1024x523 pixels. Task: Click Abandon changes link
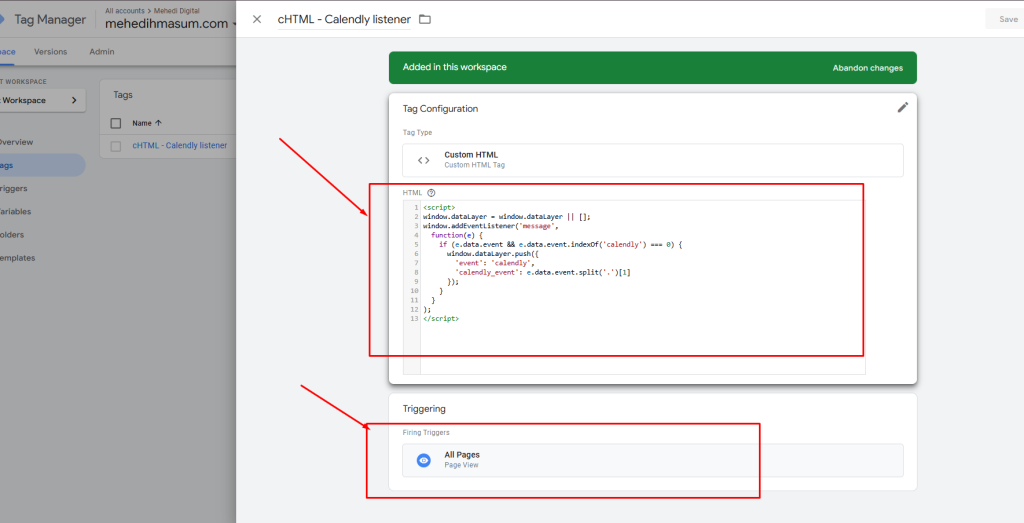coord(867,68)
